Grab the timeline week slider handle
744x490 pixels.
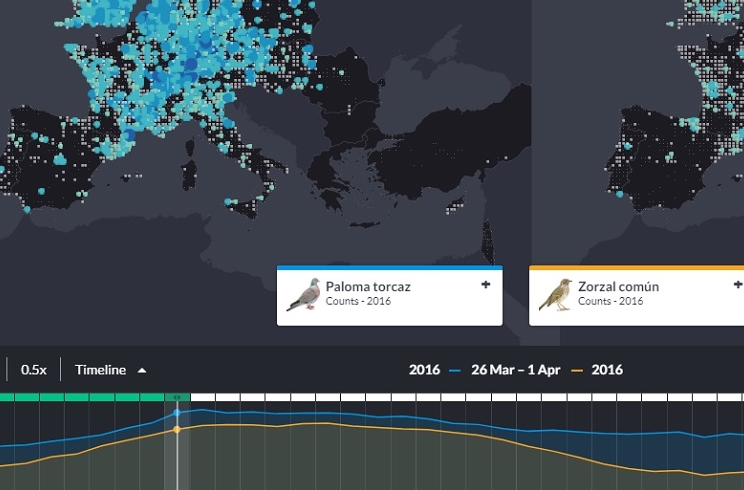(x=178, y=397)
